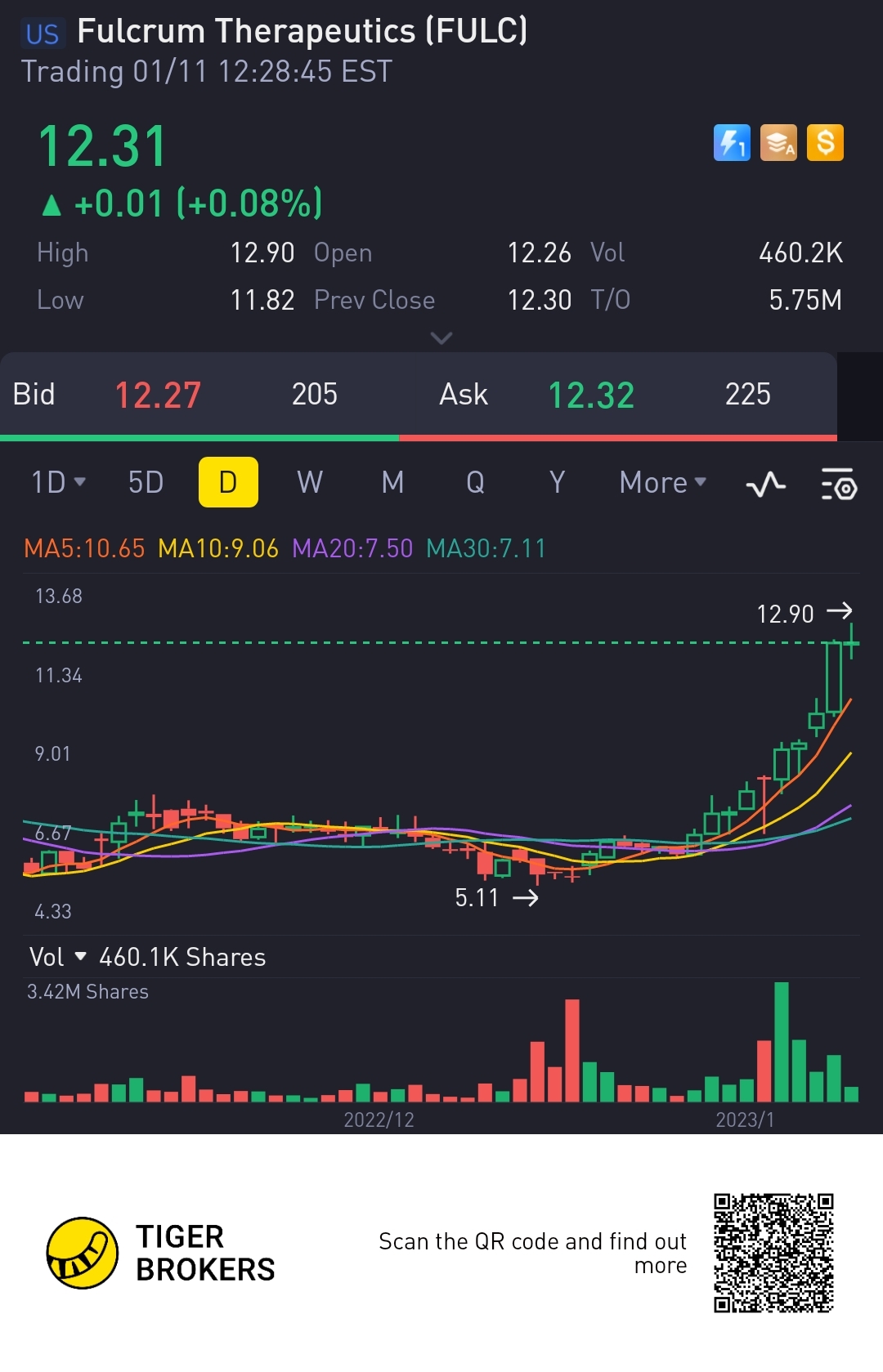Tap the US market flag badge
Screen dimensions: 883x1372
coord(42,34)
